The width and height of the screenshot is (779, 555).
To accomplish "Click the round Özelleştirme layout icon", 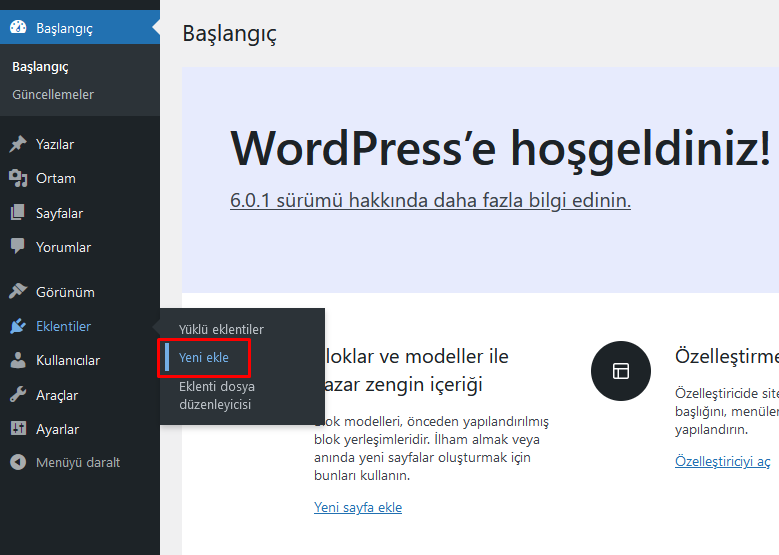I will (x=621, y=371).
